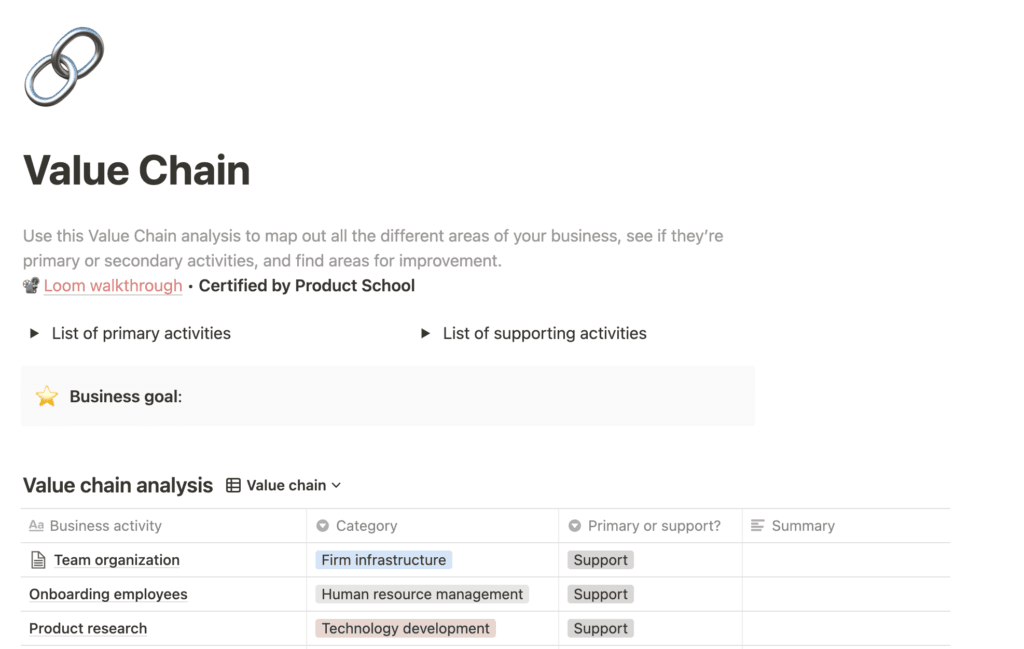Expand List of primary activities
1024x649 pixels.
pyautogui.click(x=33, y=333)
